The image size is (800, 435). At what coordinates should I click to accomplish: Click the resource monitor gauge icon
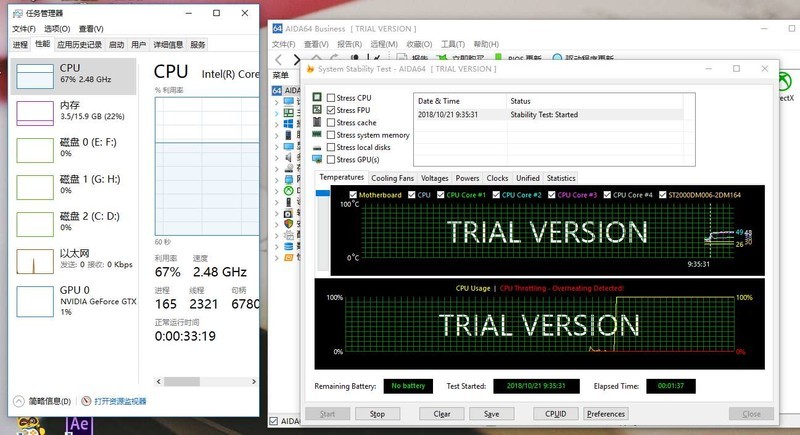point(86,401)
